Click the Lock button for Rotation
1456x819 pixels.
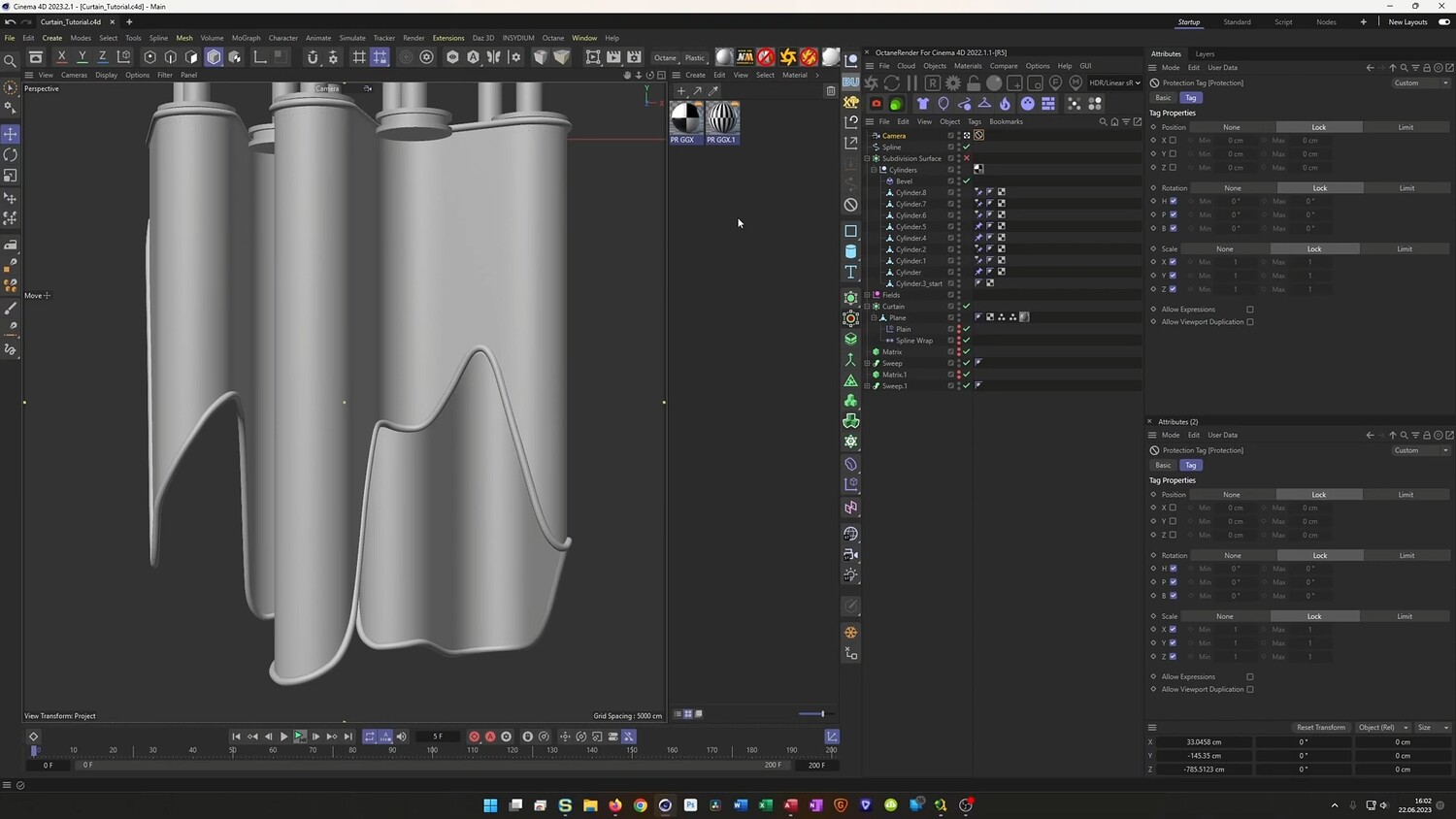(1319, 188)
